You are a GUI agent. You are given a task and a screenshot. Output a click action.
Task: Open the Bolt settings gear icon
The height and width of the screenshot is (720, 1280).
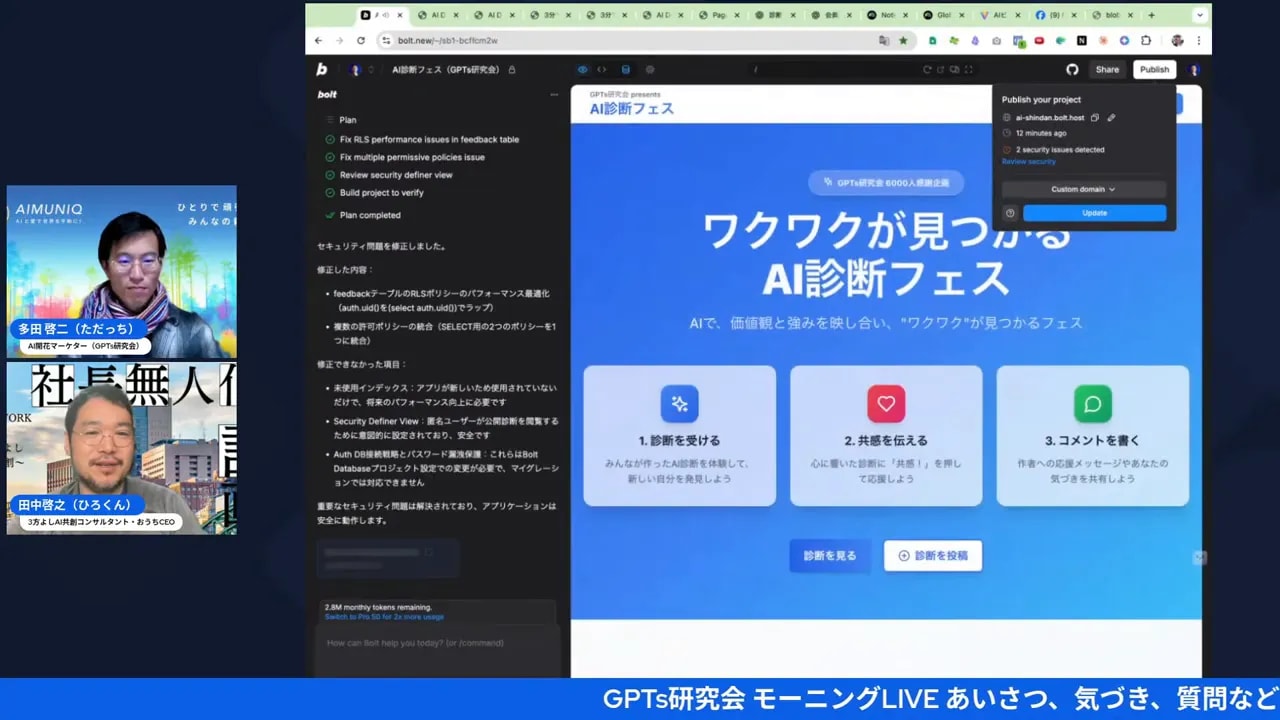pos(650,69)
